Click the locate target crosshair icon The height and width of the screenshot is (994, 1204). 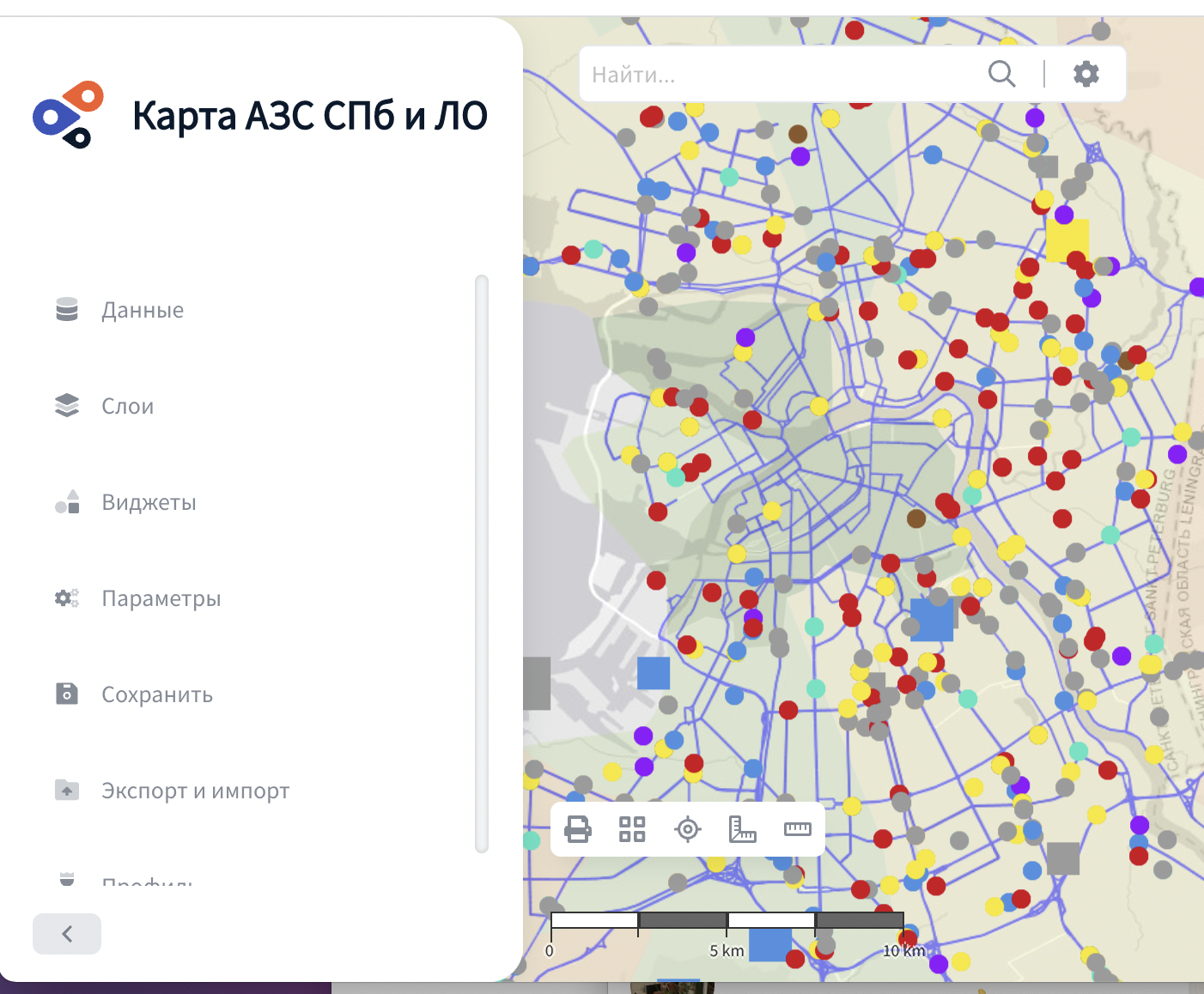coord(687,829)
